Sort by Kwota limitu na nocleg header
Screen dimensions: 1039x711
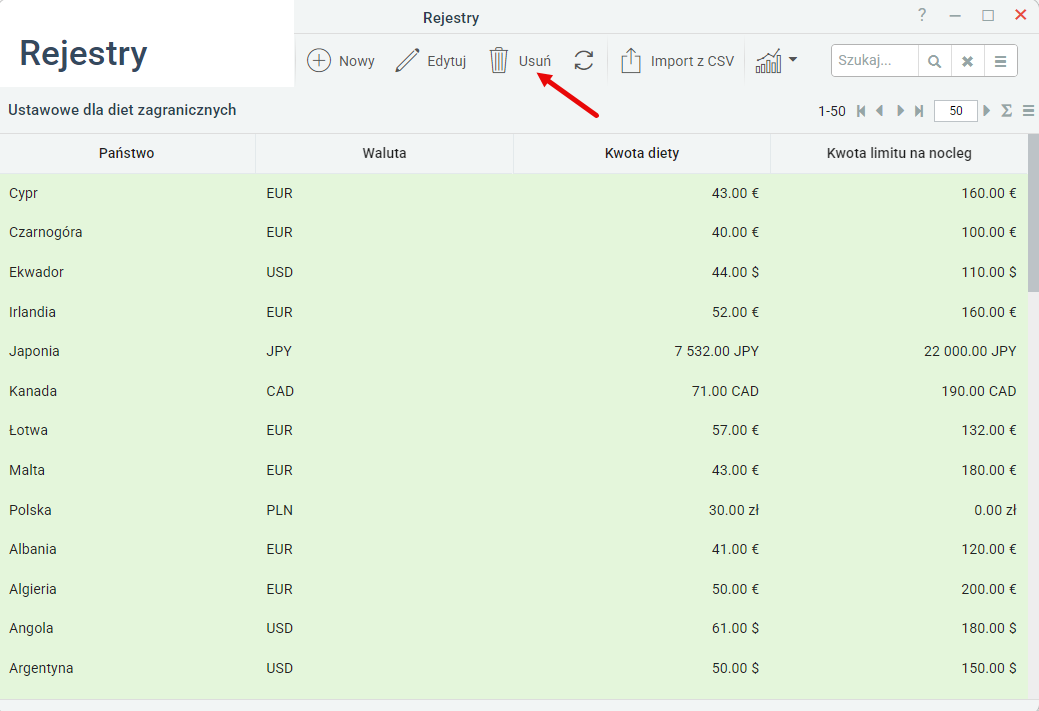pyautogui.click(x=899, y=153)
